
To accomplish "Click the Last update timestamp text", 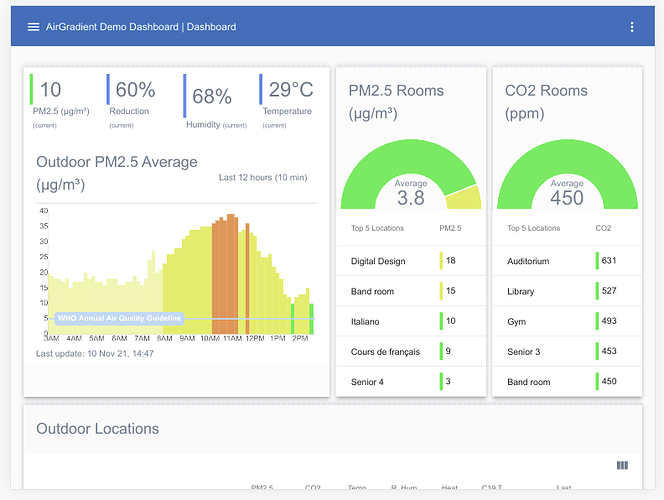I will 95,354.
